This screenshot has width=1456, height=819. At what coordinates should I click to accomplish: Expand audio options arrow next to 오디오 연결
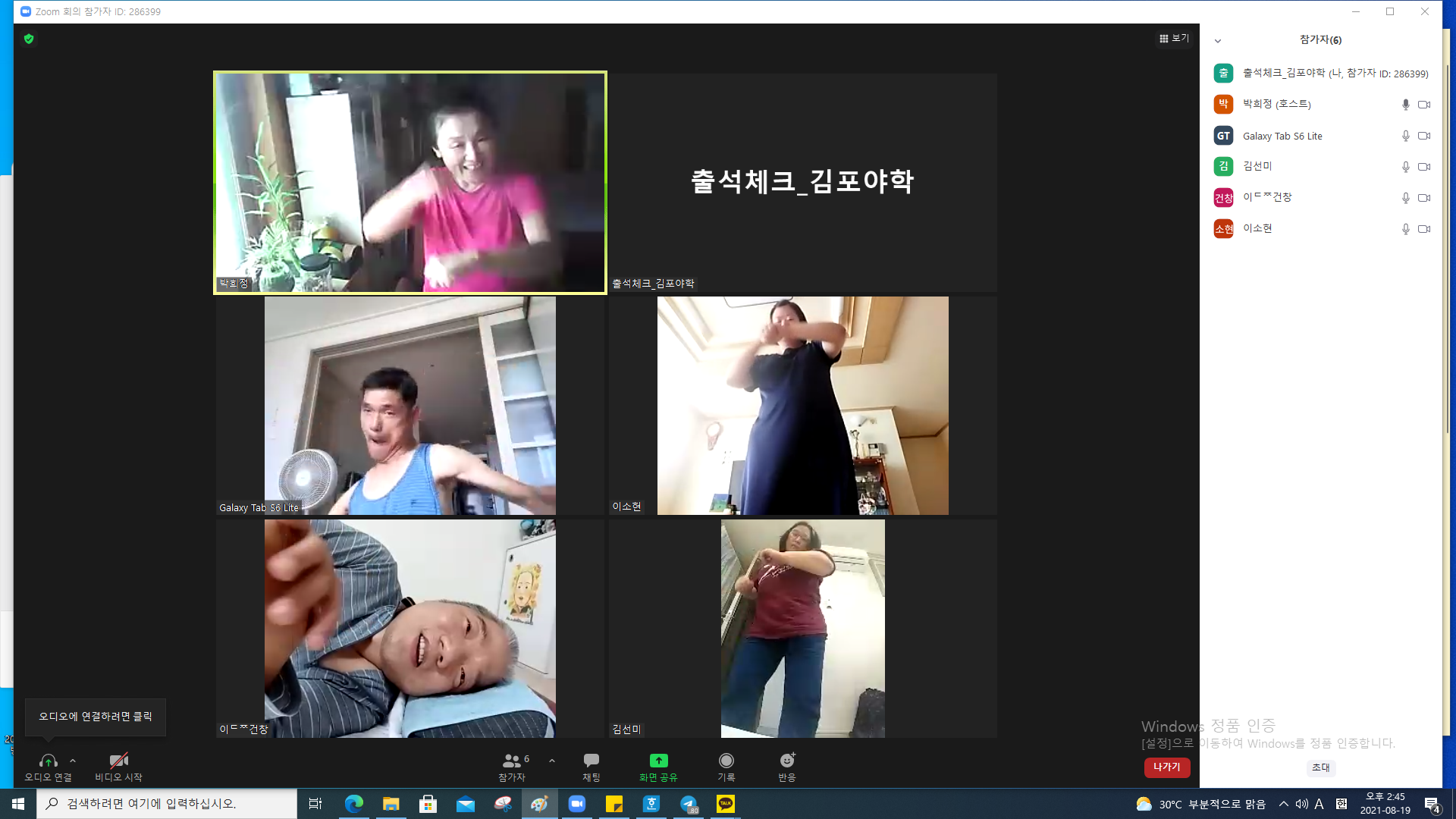73,761
